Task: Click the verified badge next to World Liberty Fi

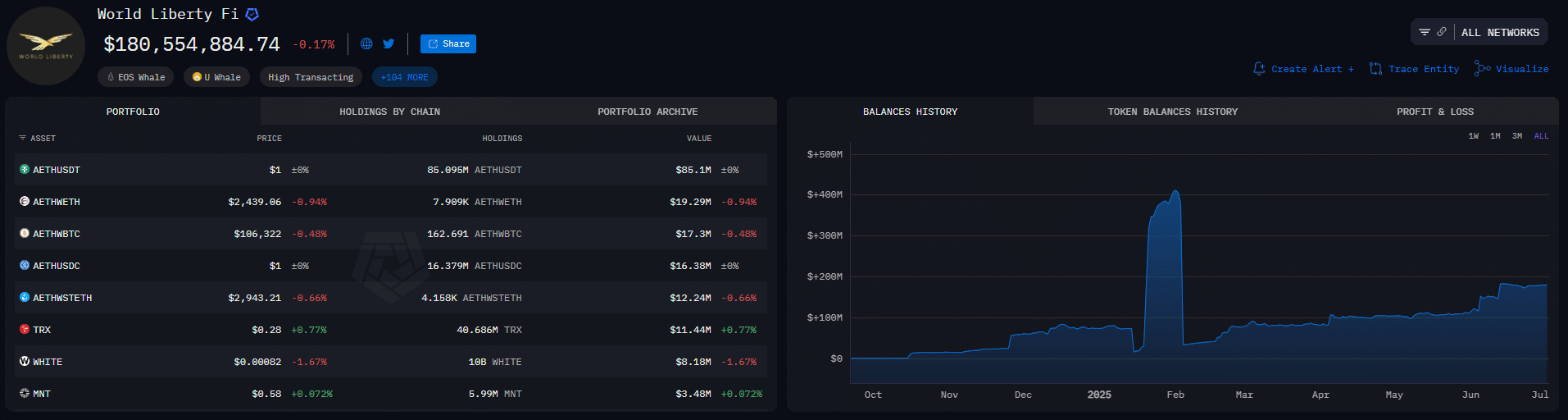Action: [252, 14]
